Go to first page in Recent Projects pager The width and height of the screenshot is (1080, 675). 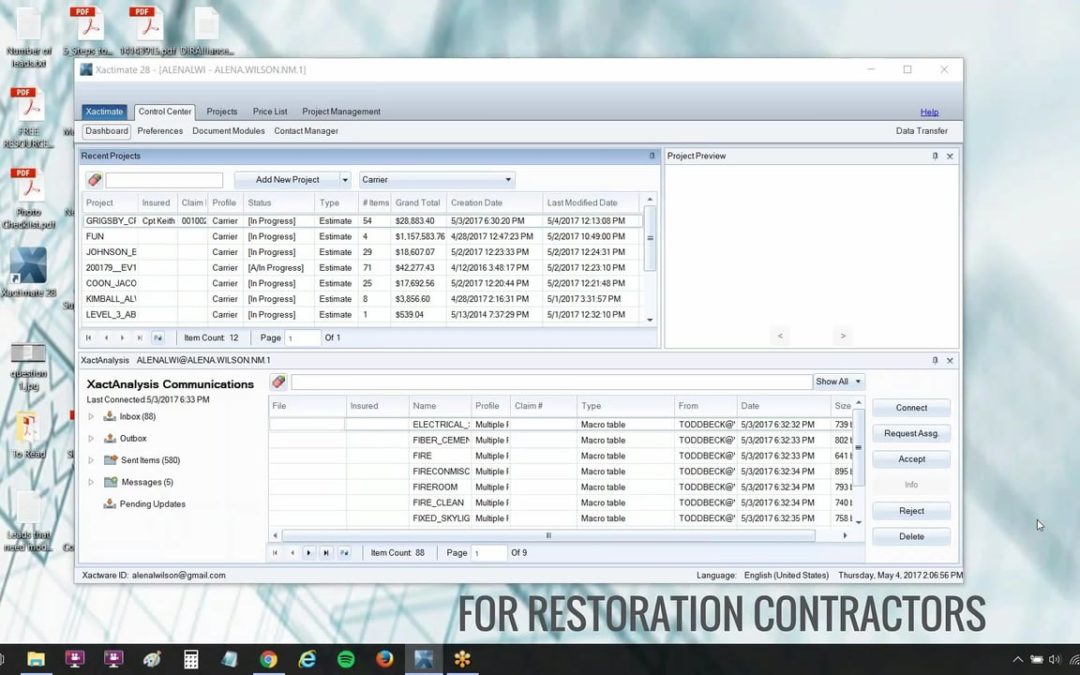pyautogui.click(x=88, y=338)
